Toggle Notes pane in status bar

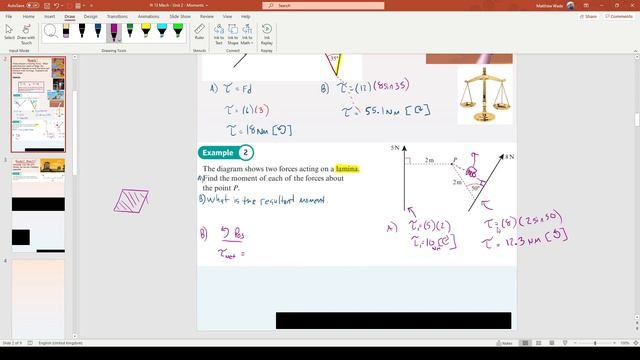tap(504, 343)
